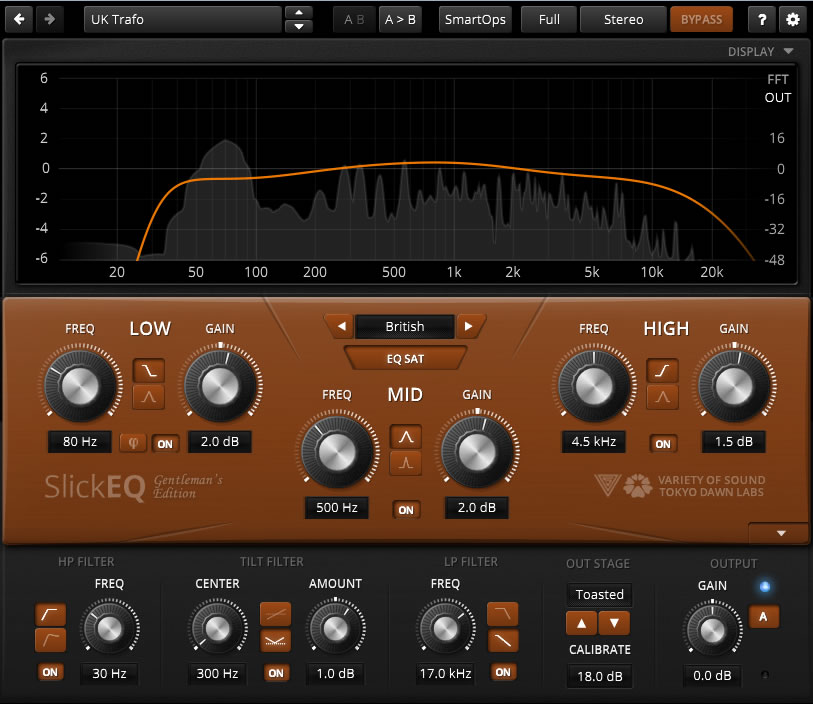The image size is (813, 704).
Task: Click the LOW frequency knob
Action: pos(80,386)
